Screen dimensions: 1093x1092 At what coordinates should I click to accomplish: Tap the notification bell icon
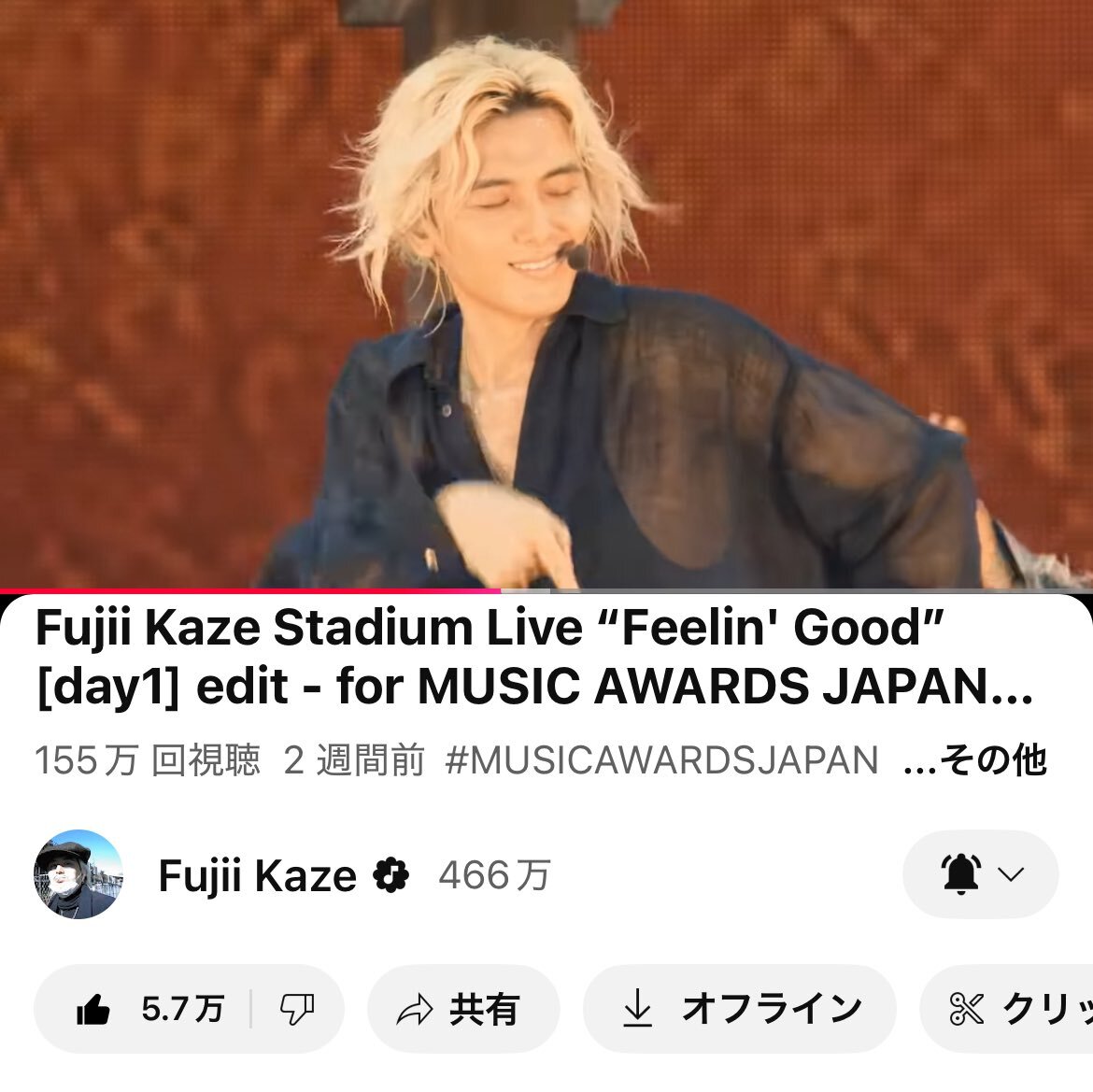click(960, 873)
